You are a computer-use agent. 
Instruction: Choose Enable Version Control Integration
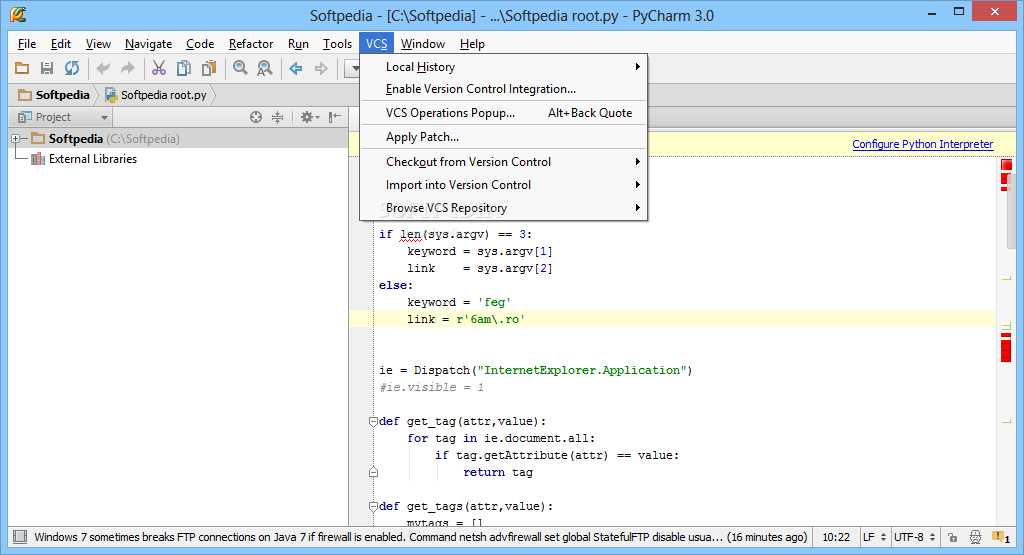[x=503, y=89]
